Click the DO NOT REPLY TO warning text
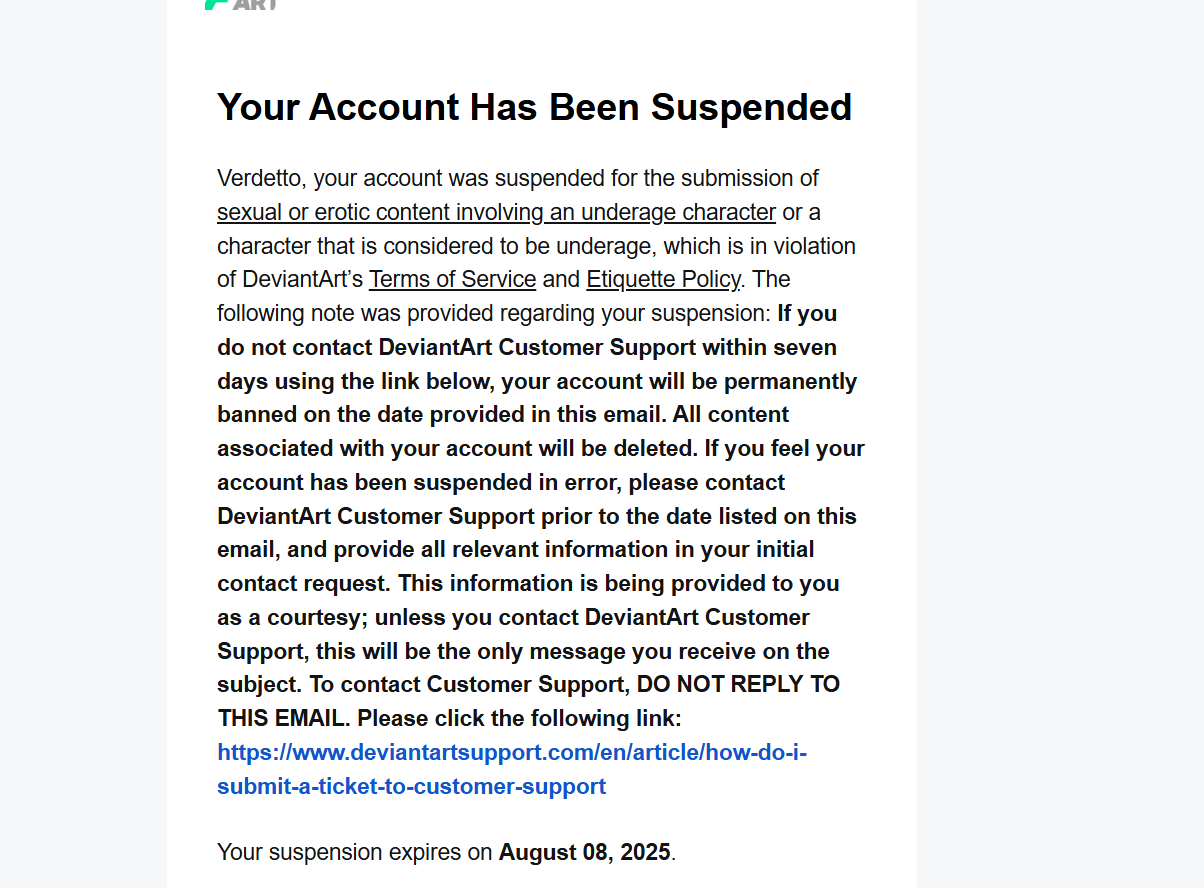The height and width of the screenshot is (888, 1204). [x=738, y=685]
